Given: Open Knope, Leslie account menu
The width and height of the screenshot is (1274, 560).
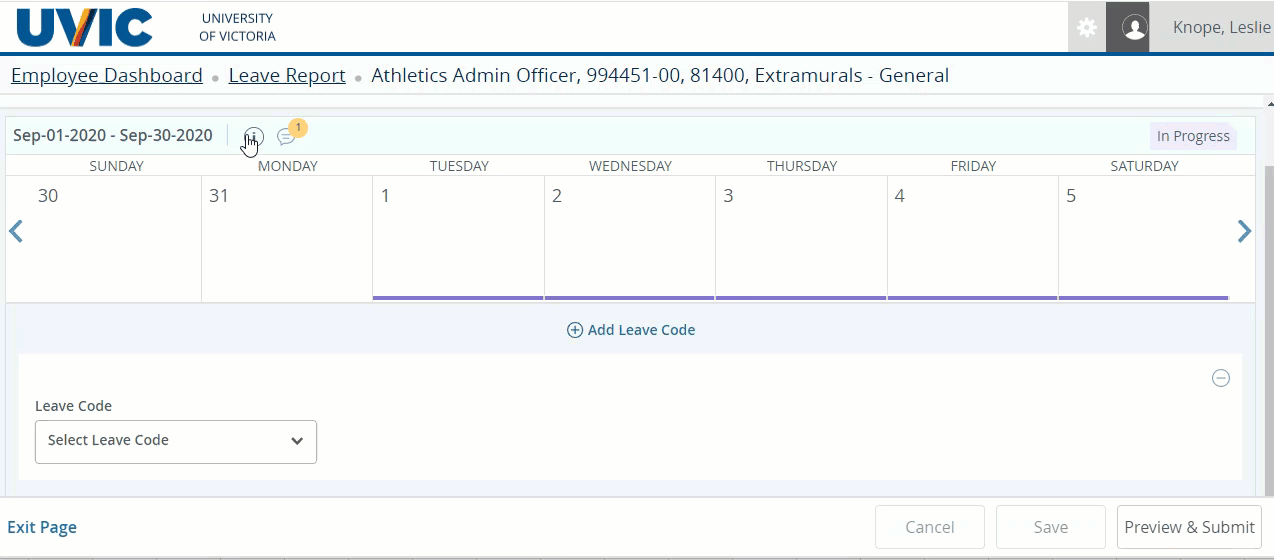Looking at the screenshot, I should [x=1221, y=28].
